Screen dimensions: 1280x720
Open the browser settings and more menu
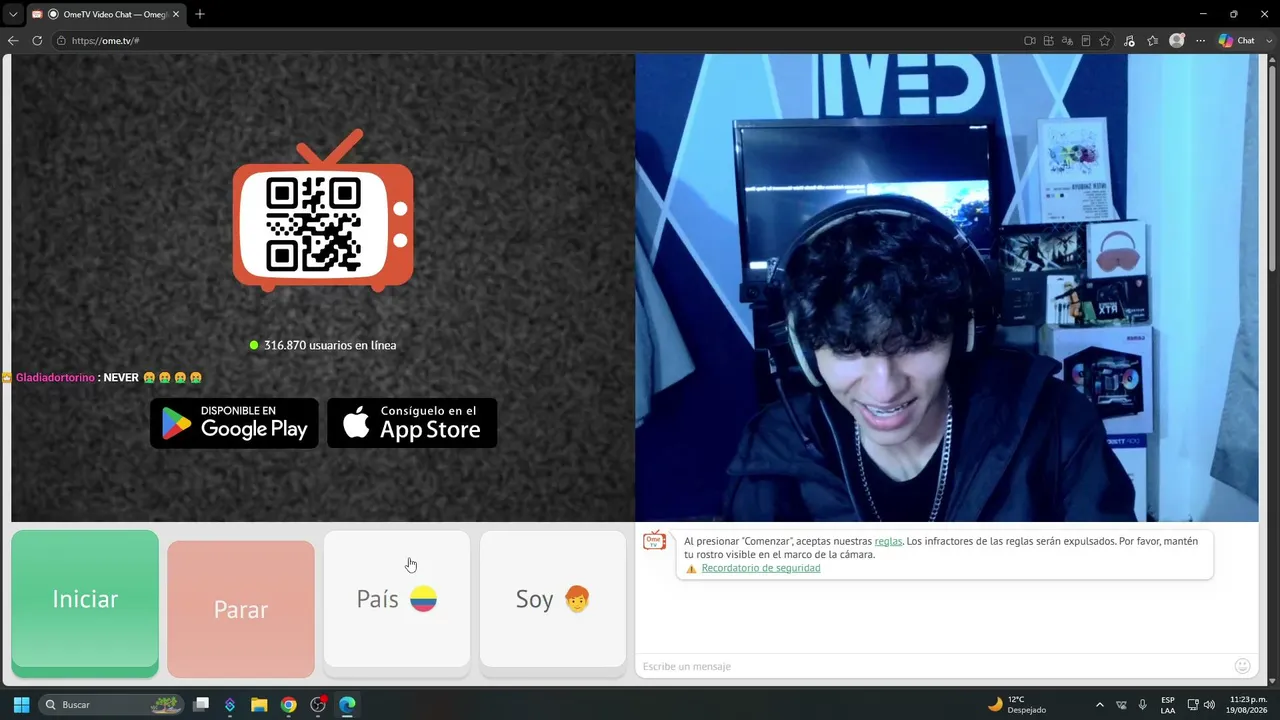point(1200,41)
